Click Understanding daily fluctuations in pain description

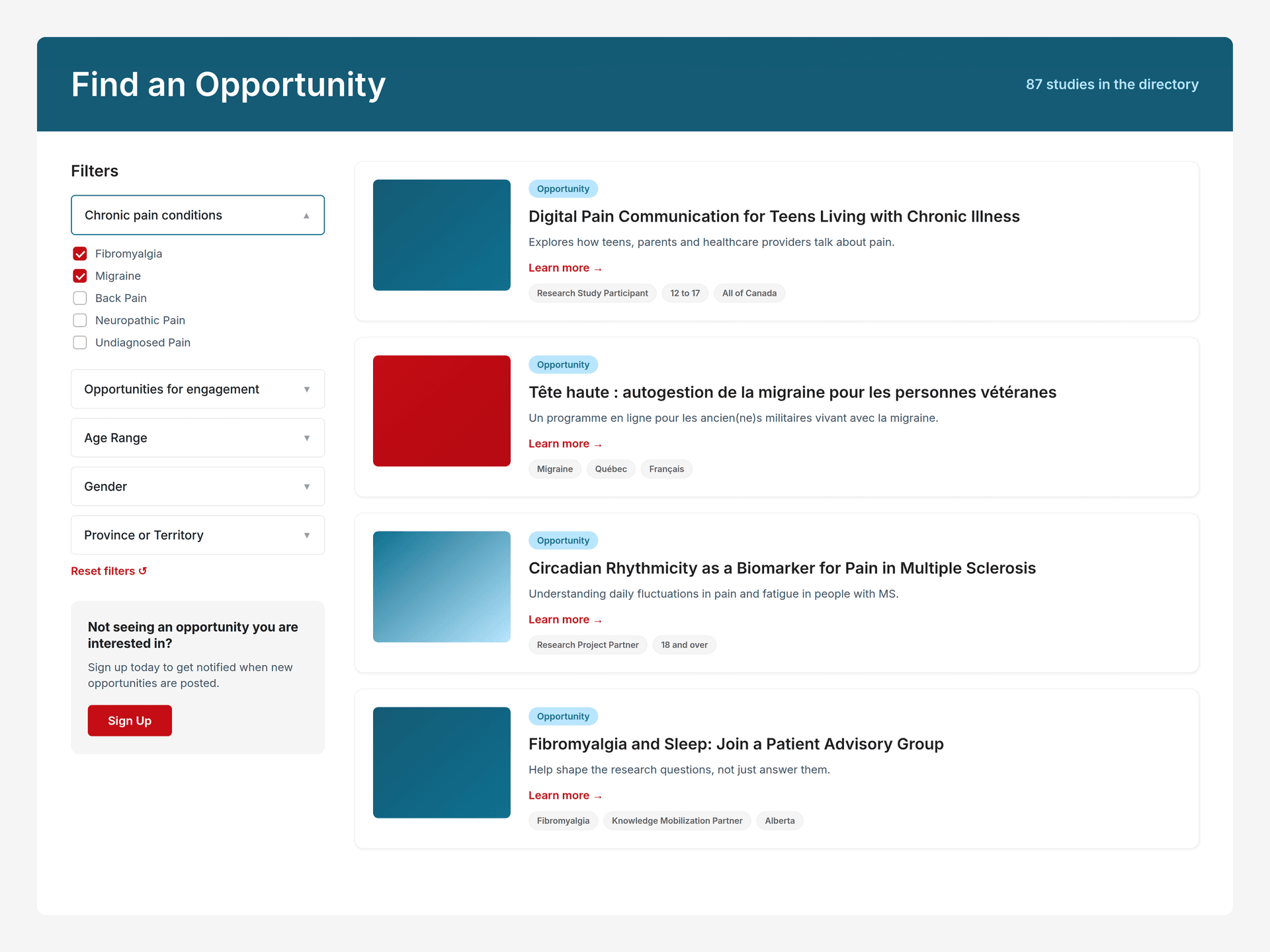[714, 594]
